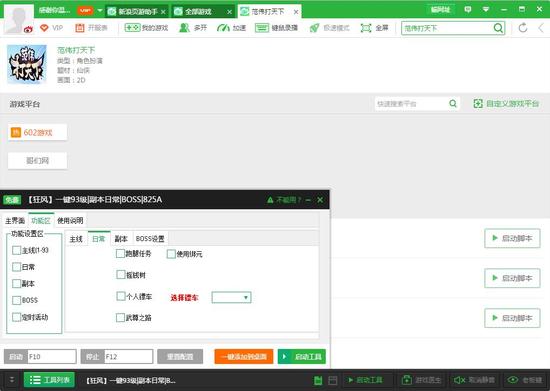Open 我的游戏 gamepad toolbar item
The width and height of the screenshot is (550, 391).
point(146,28)
